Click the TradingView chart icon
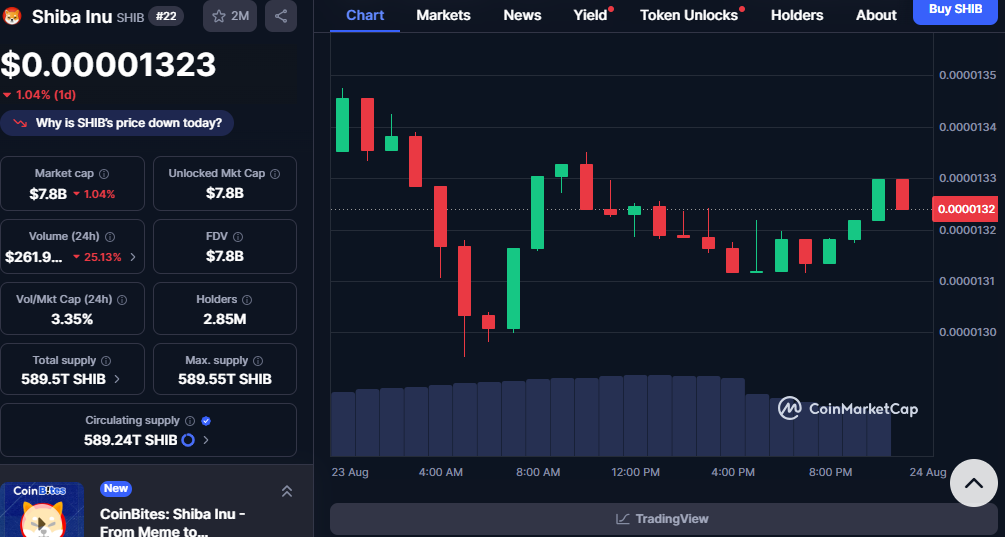The image size is (1005, 537). tap(622, 519)
